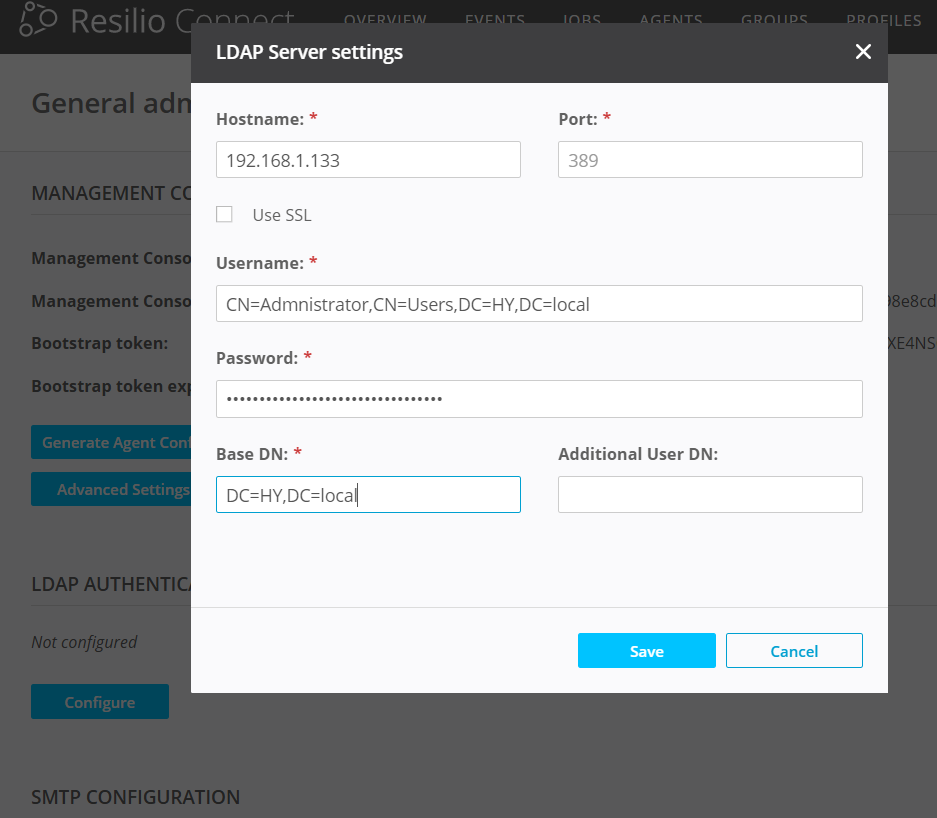Select the Username input field
Viewport: 937px width, 818px height.
[x=539, y=304]
